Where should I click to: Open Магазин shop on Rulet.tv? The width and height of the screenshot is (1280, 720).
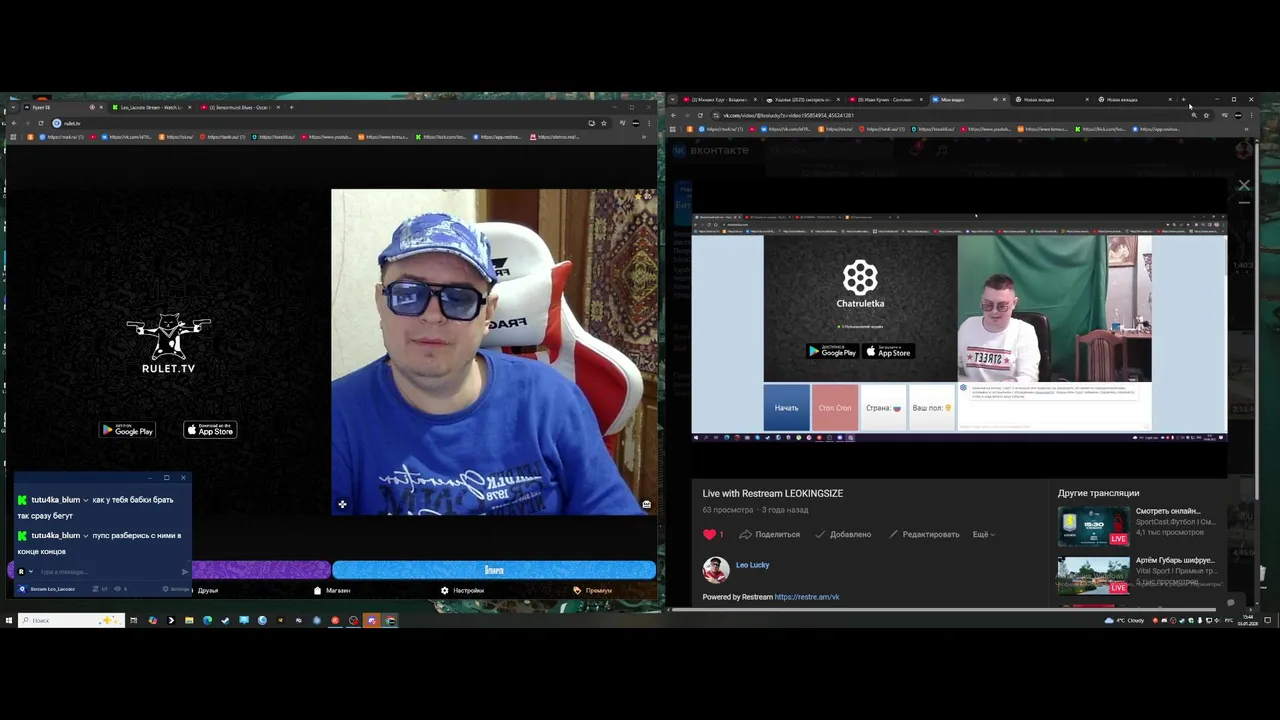pos(332,590)
